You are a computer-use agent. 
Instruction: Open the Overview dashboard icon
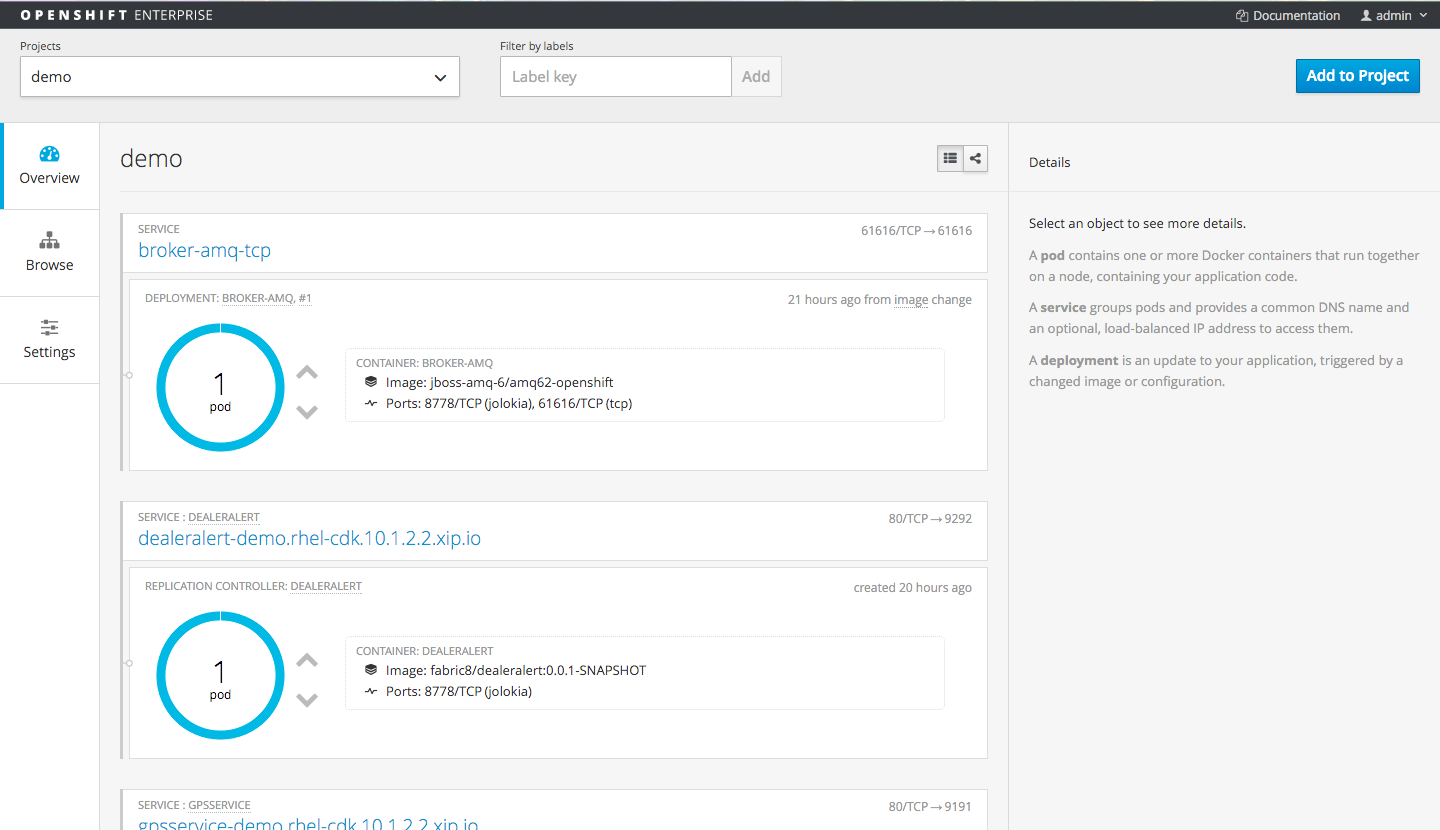tap(49, 154)
